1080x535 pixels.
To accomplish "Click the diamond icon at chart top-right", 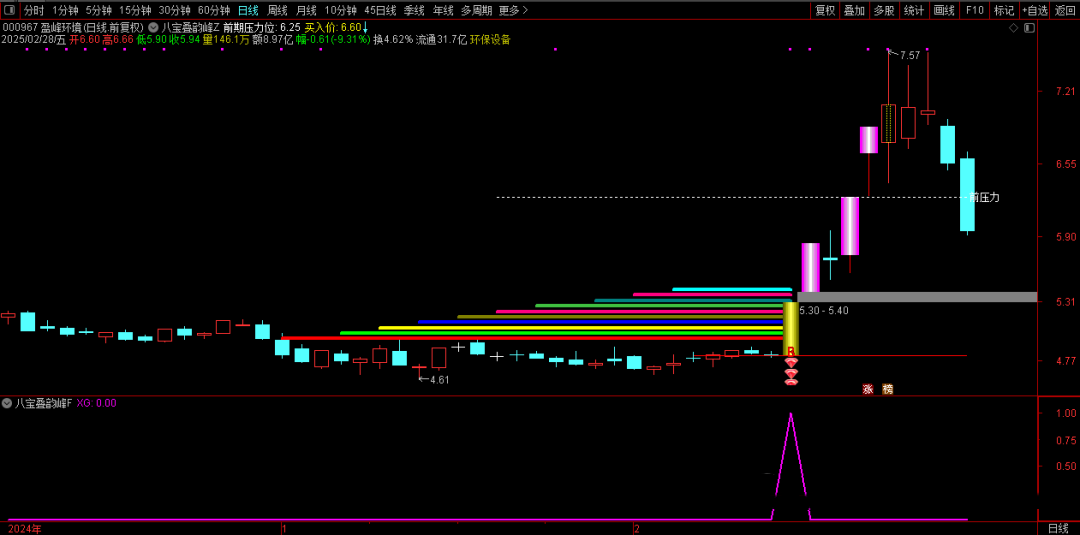I will 1013,28.
